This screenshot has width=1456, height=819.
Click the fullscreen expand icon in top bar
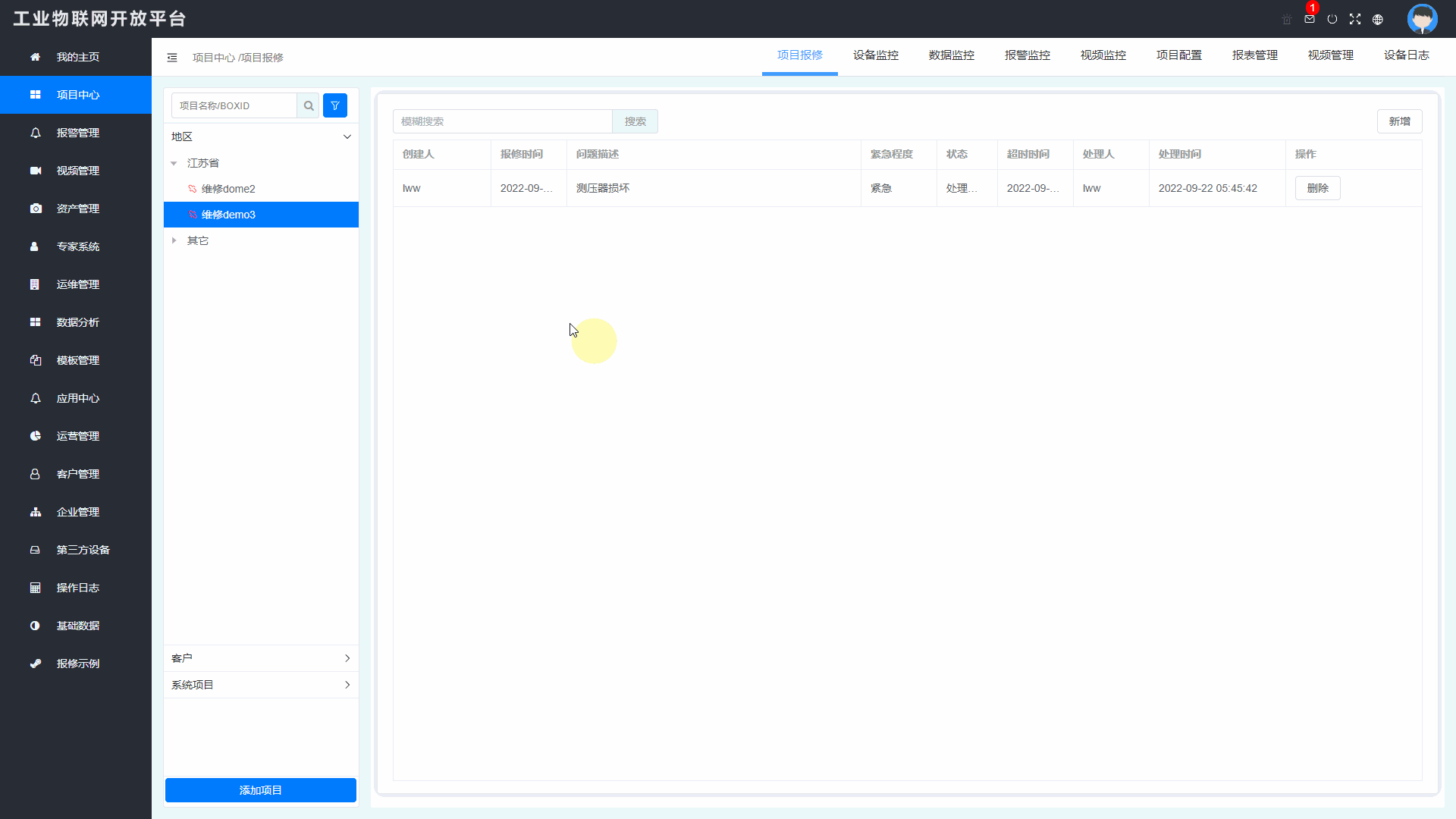tap(1355, 19)
